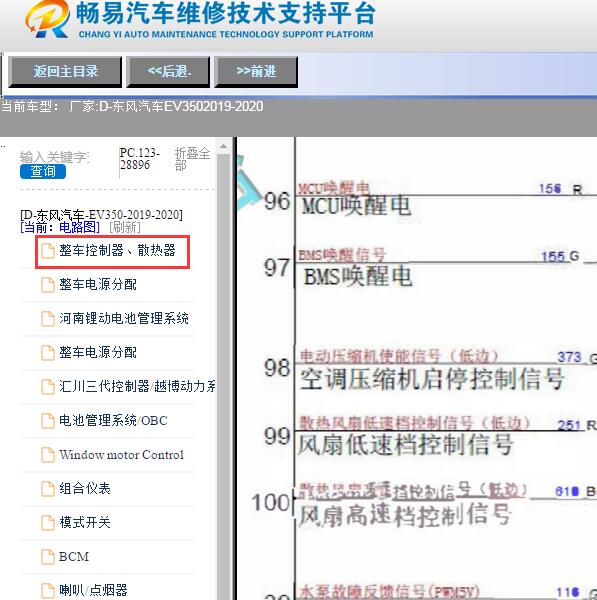Click the file icon beside 整车控制器、散热器
Screen dimensions: 597x600
click(48, 251)
